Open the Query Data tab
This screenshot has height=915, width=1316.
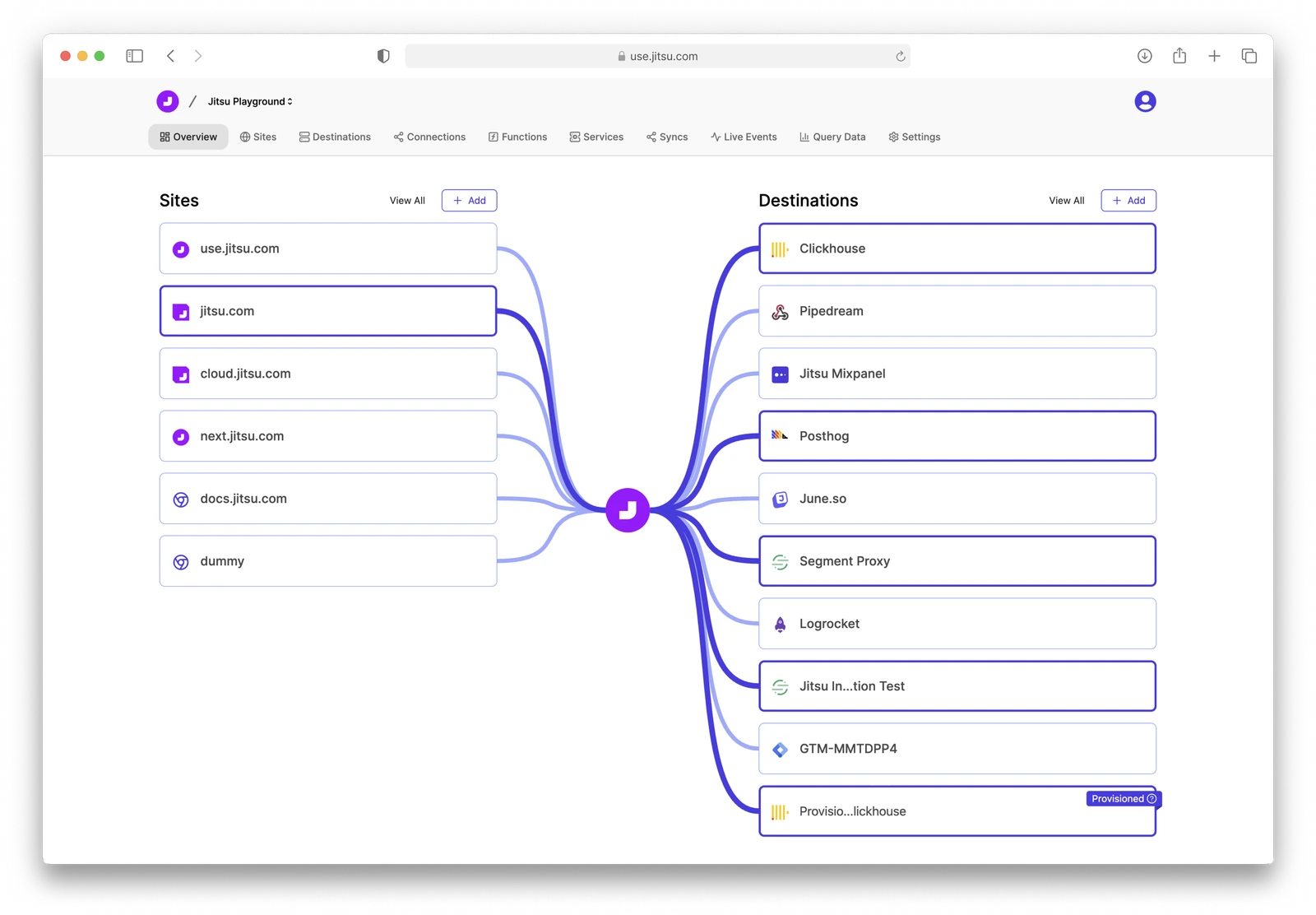pos(832,137)
